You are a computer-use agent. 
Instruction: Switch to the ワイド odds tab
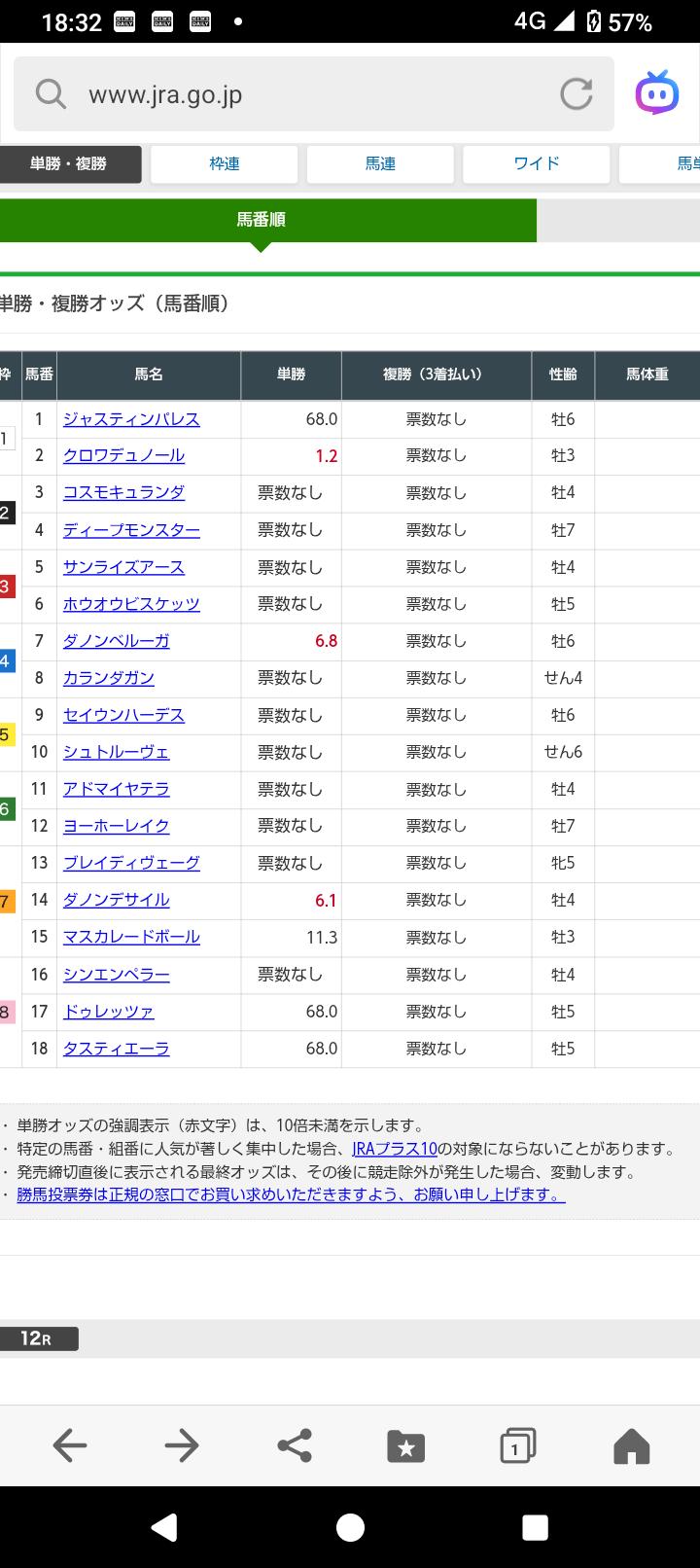[536, 164]
